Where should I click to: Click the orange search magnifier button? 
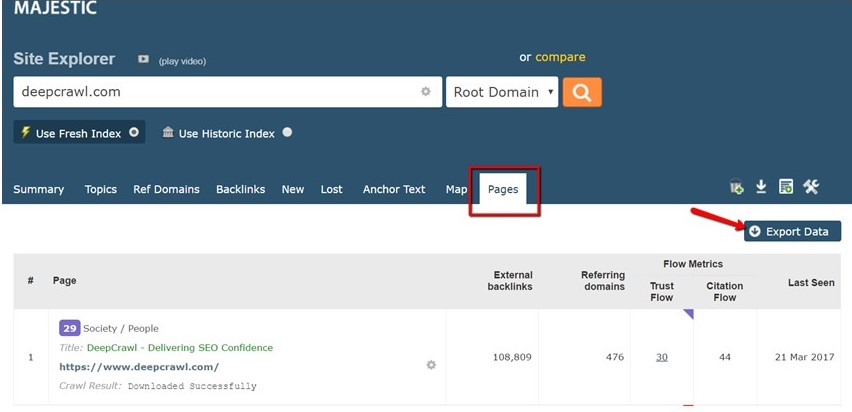click(582, 92)
